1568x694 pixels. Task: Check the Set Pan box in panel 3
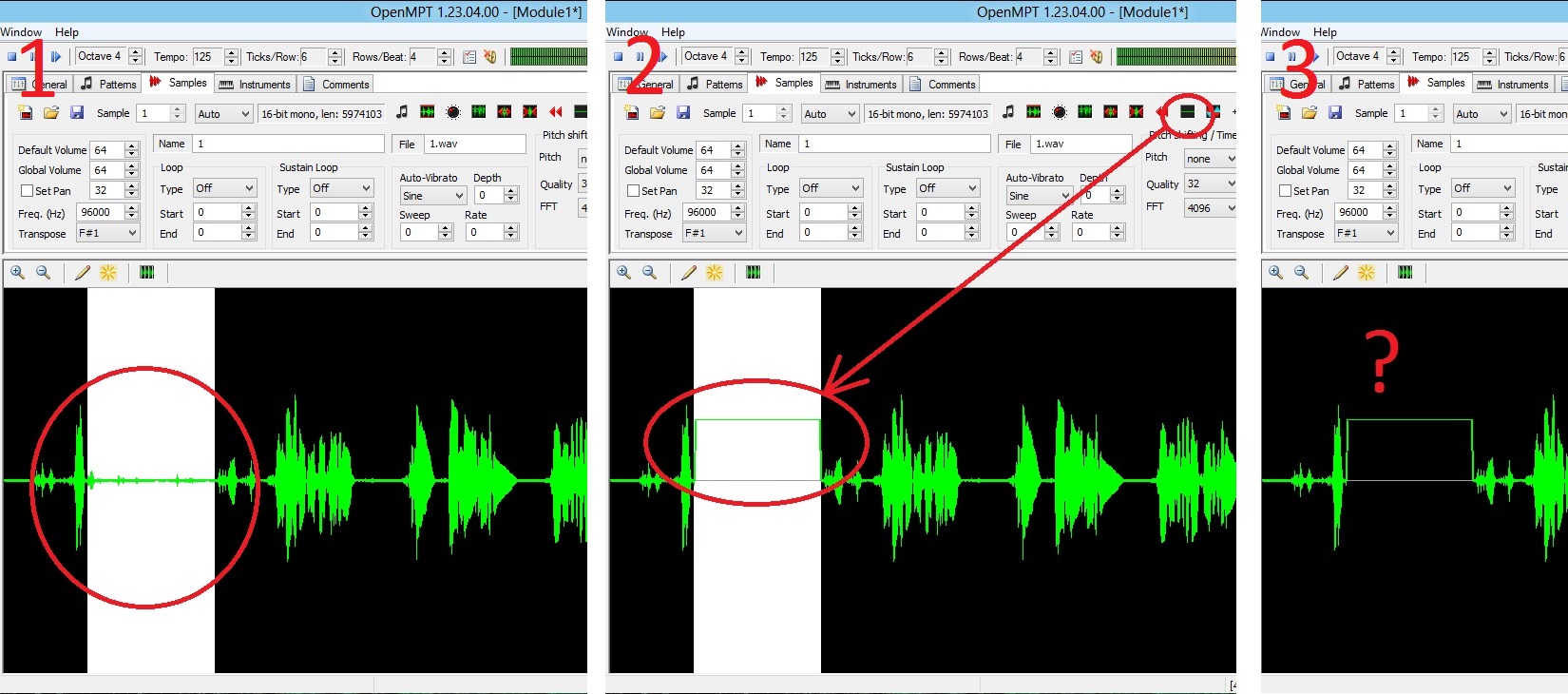[1286, 191]
